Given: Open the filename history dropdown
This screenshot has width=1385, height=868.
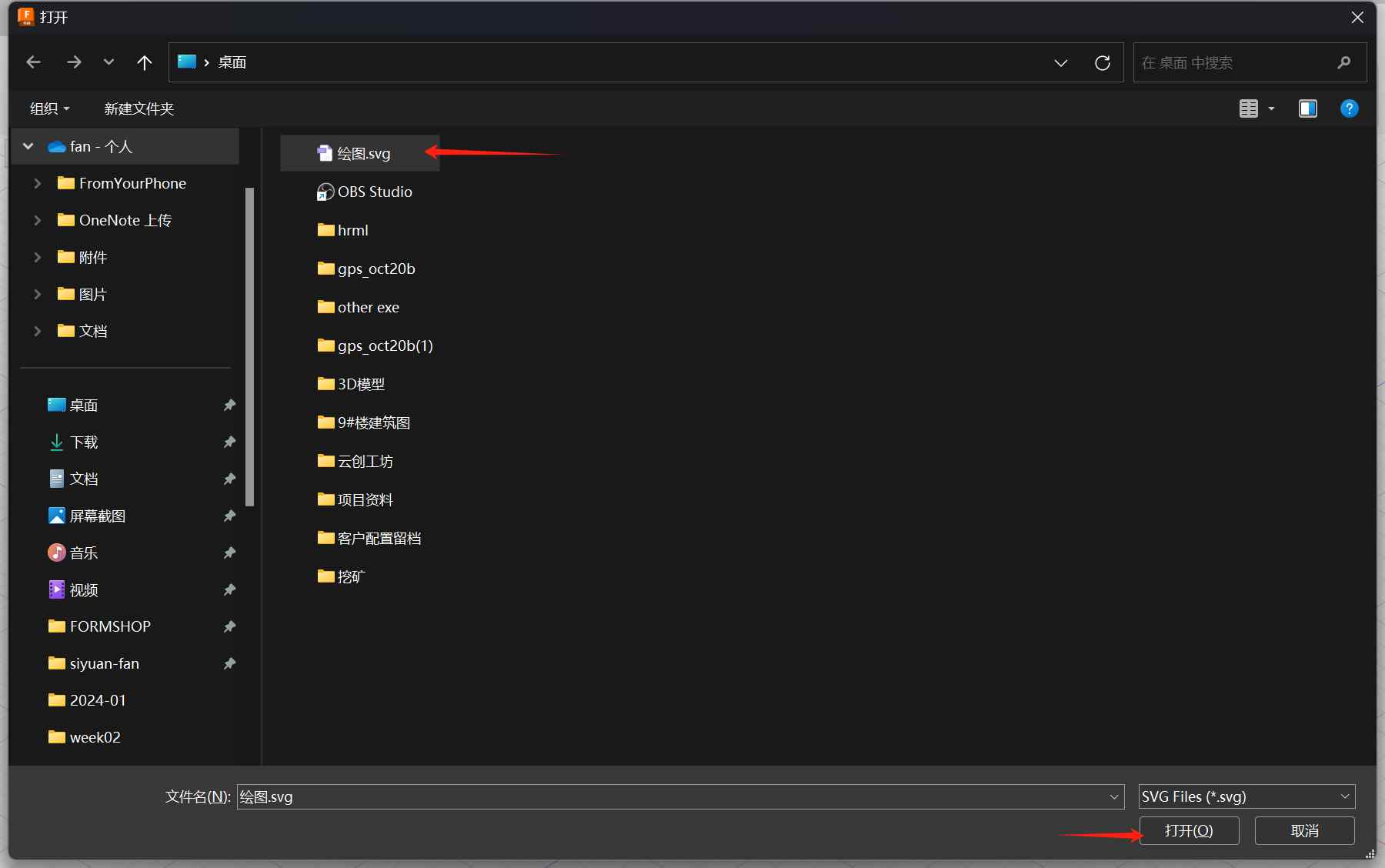Looking at the screenshot, I should [x=1114, y=796].
